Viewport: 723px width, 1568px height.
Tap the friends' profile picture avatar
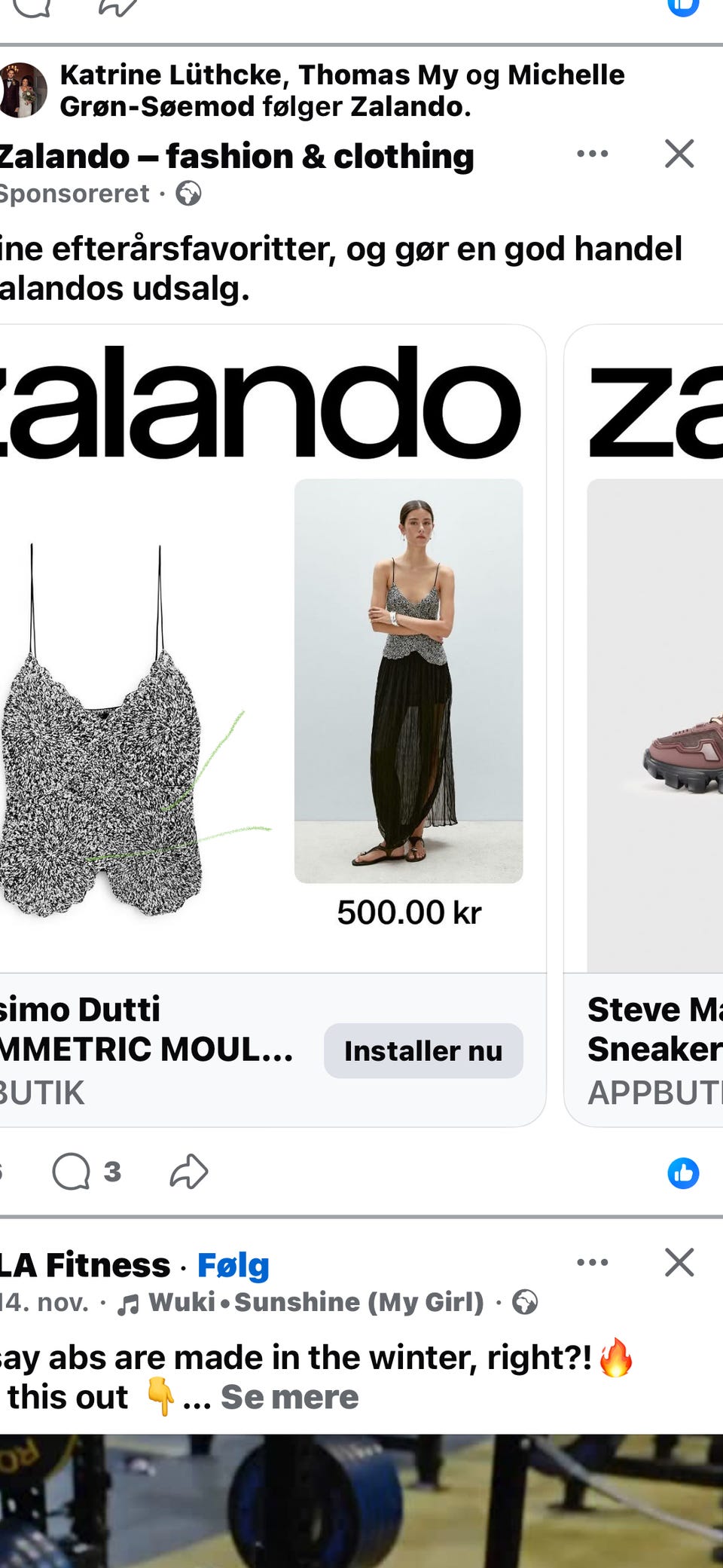tap(23, 90)
